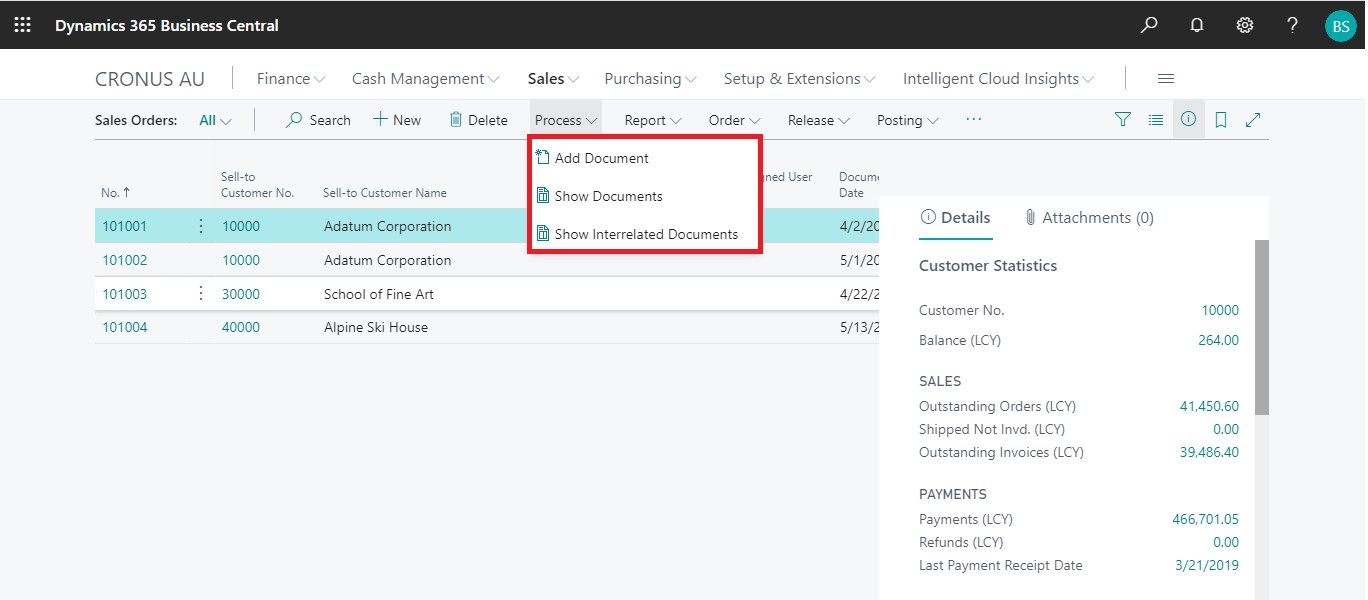The image size is (1368, 600).
Task: Expand the Posting action menu
Action: [x=907, y=120]
